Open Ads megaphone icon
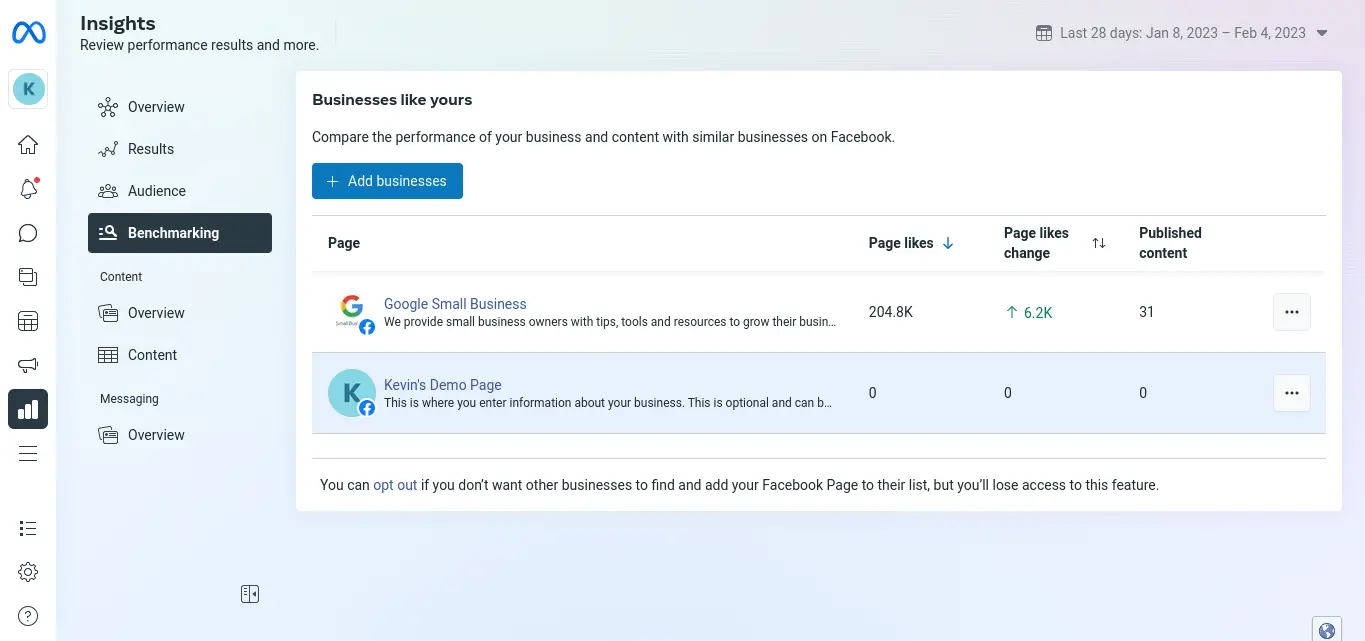1365x641 pixels. [x=28, y=365]
